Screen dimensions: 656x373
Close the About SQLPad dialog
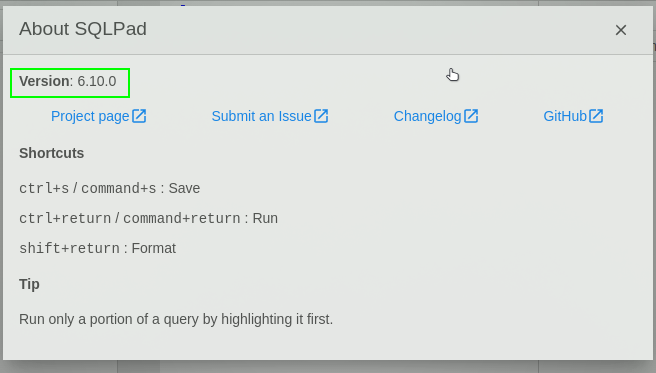pos(621,30)
